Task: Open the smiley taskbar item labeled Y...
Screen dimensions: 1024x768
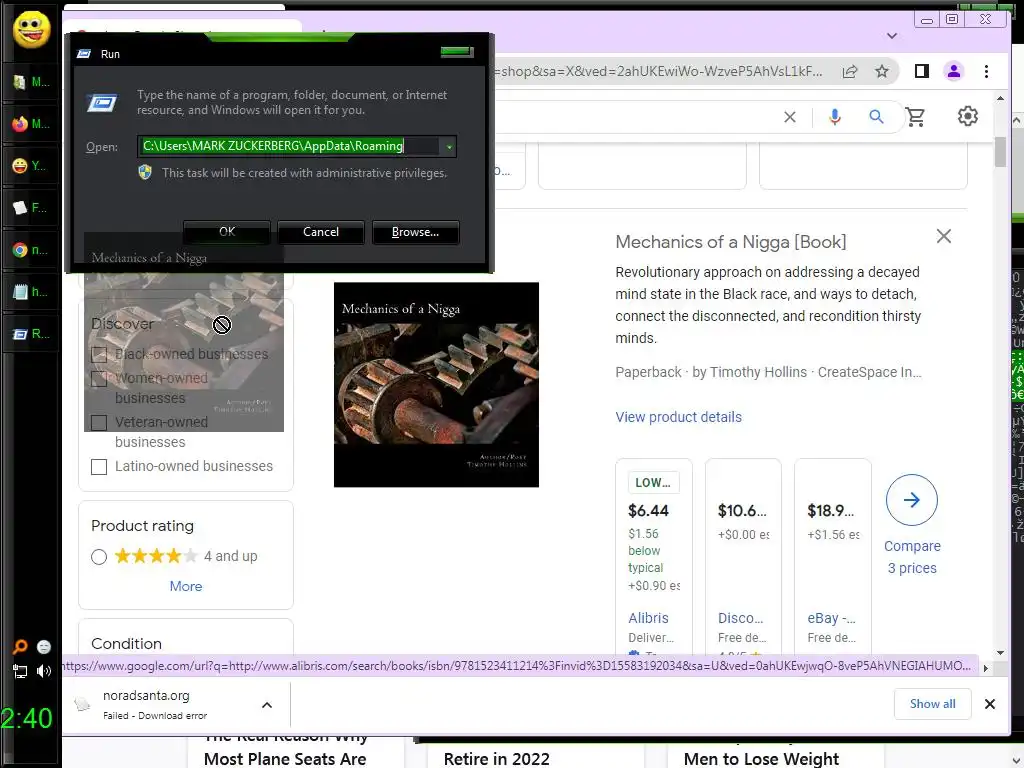Action: (31, 166)
